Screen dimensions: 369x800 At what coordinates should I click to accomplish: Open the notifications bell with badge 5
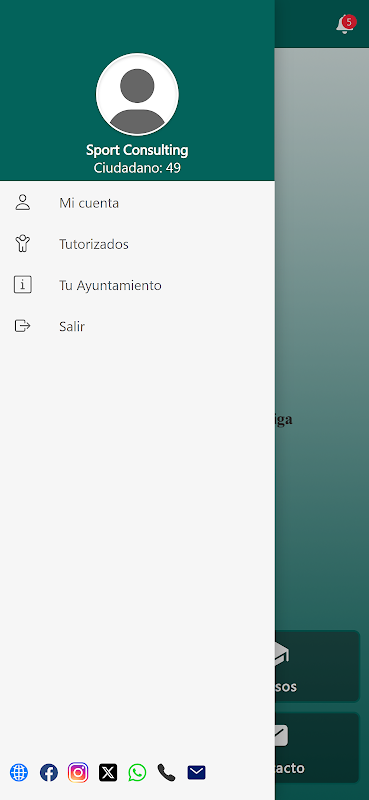345,24
